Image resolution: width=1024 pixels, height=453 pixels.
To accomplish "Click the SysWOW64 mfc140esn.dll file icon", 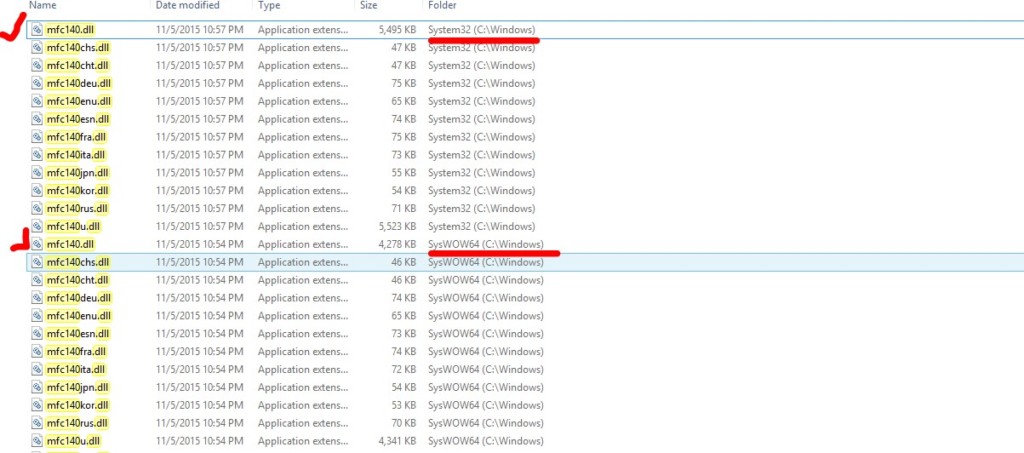I will [x=37, y=334].
